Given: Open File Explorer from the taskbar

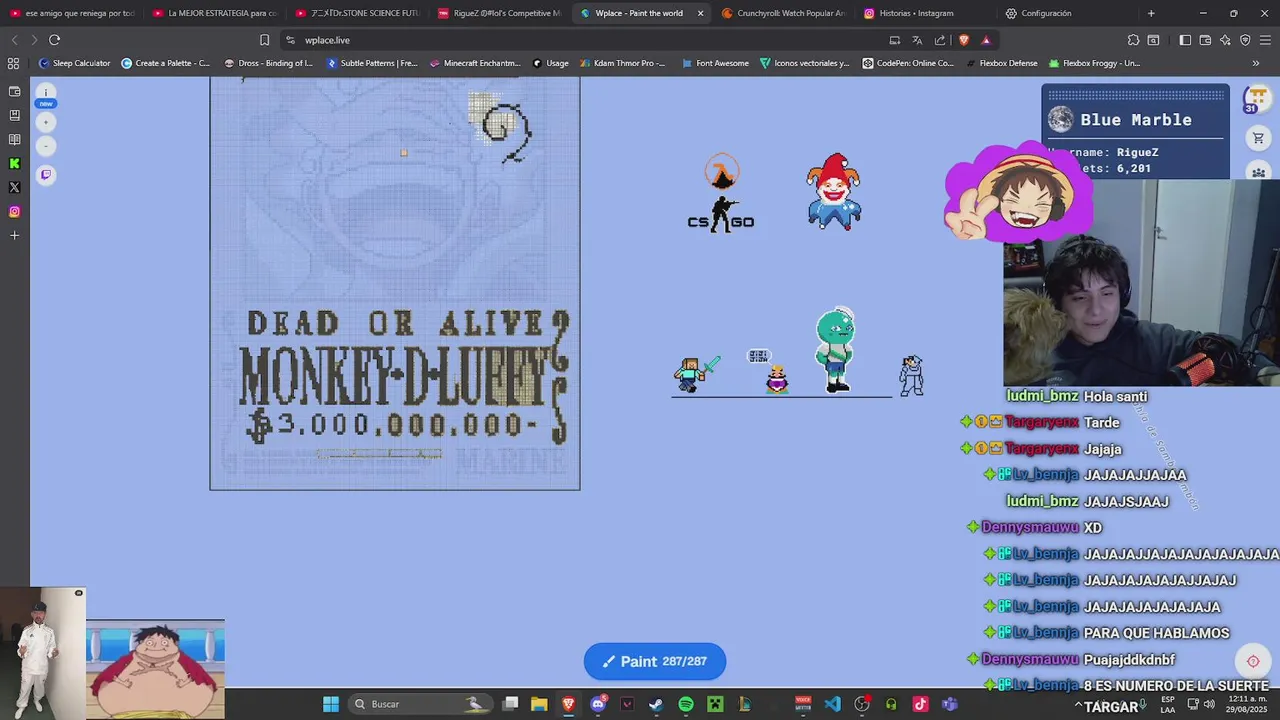Looking at the screenshot, I should tap(539, 704).
